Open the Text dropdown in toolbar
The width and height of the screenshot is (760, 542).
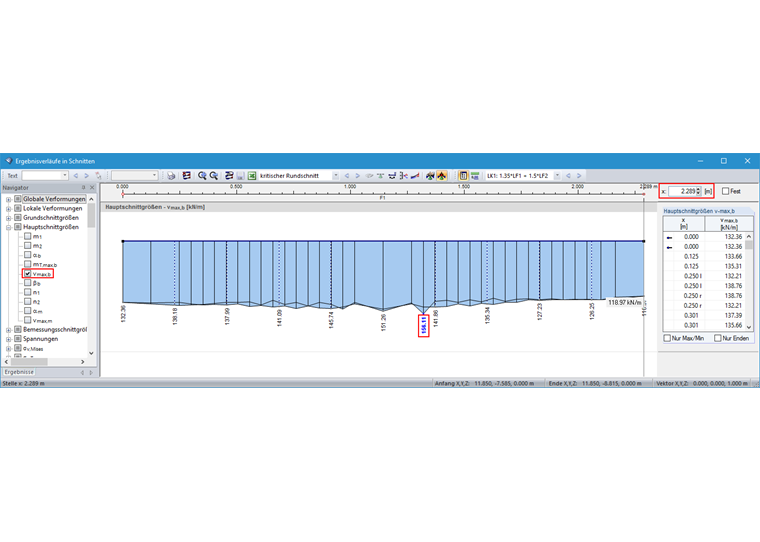[x=64, y=175]
